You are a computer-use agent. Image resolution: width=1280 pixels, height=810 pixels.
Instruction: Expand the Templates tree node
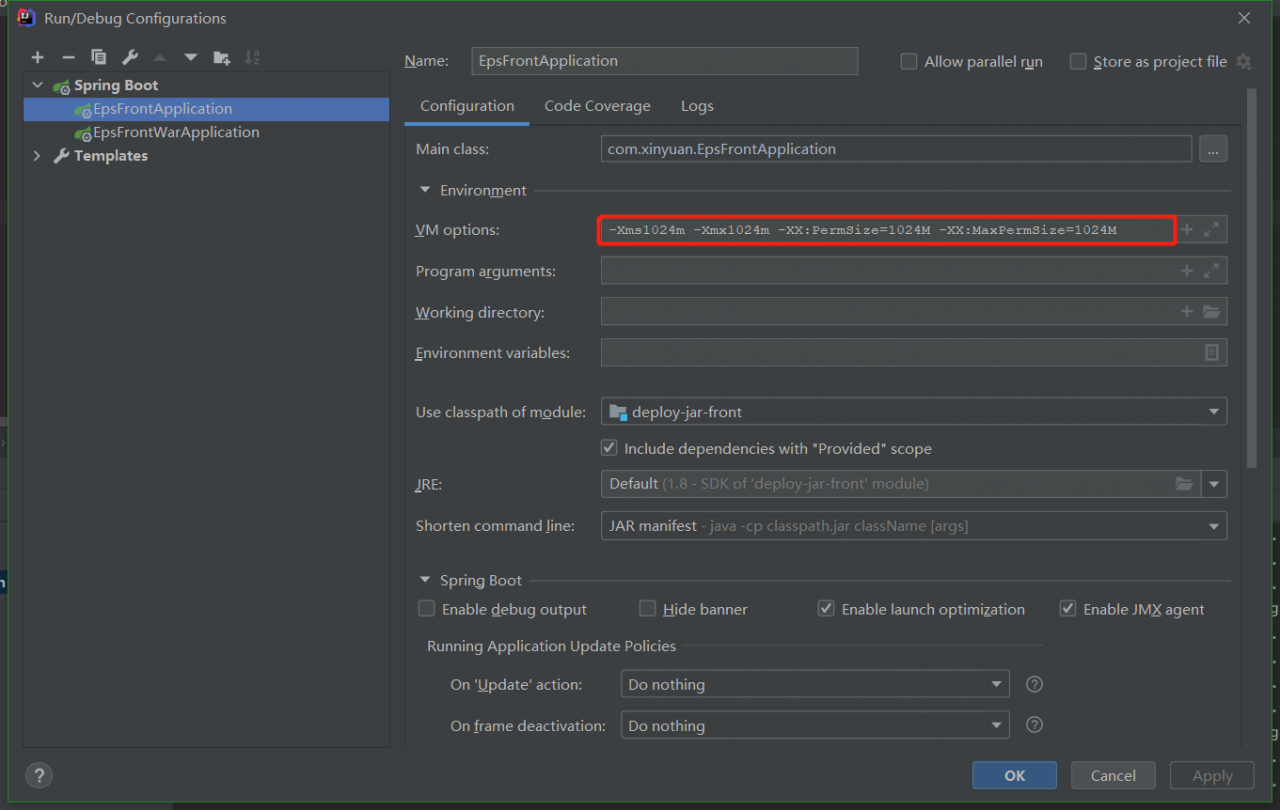[38, 156]
